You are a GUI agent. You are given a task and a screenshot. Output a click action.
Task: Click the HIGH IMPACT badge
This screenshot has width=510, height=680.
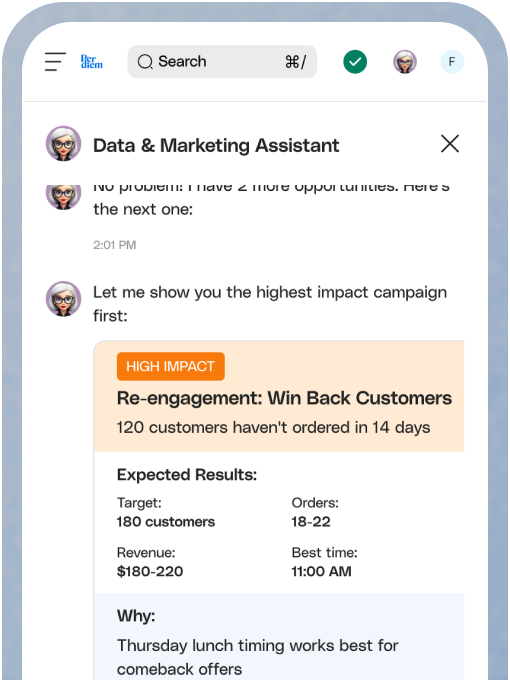[170, 366]
